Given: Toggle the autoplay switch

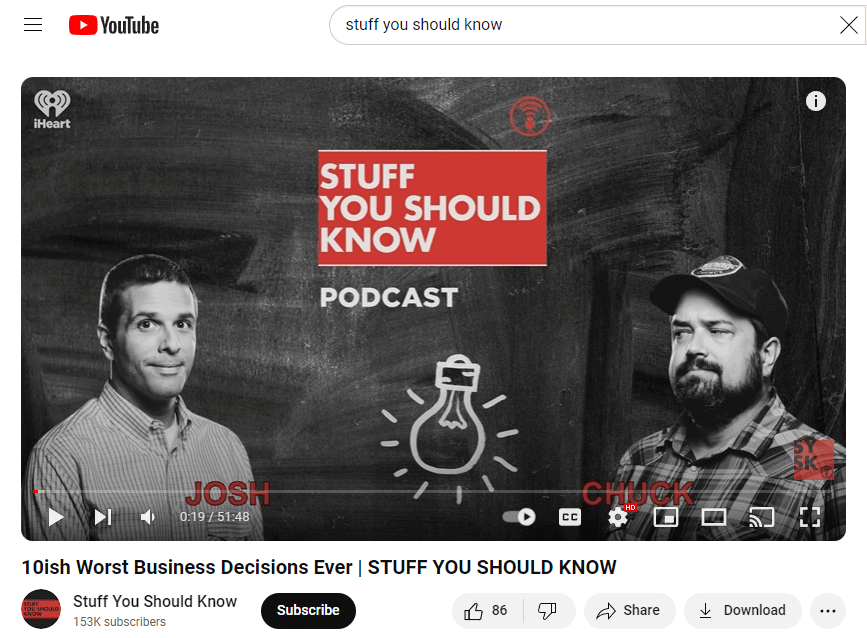Looking at the screenshot, I should (519, 517).
